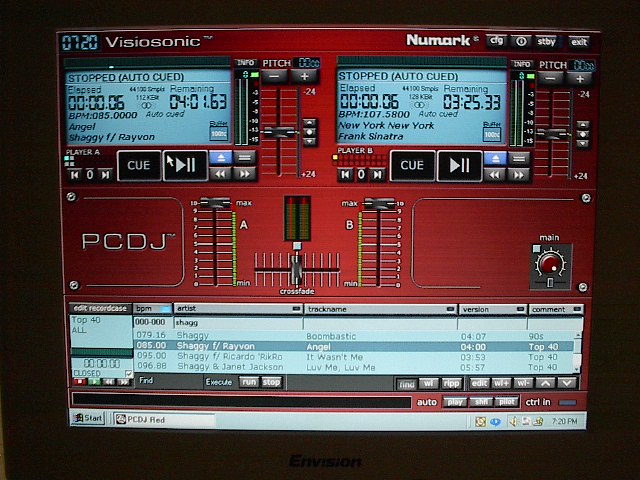The height and width of the screenshot is (480, 640).
Task: Select the Luv Me, Luv Me track row
Action: click(353, 367)
